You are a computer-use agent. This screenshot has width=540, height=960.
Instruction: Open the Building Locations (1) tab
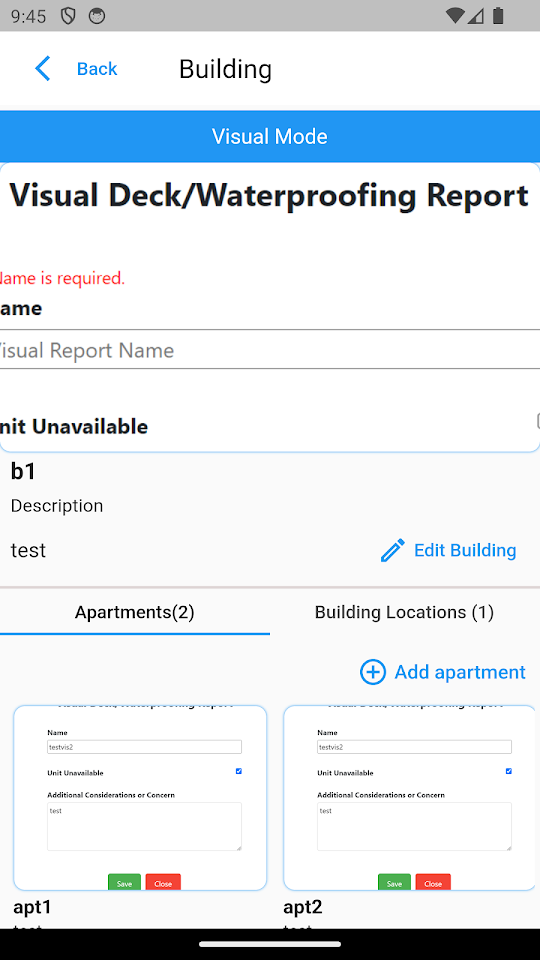[x=404, y=612]
